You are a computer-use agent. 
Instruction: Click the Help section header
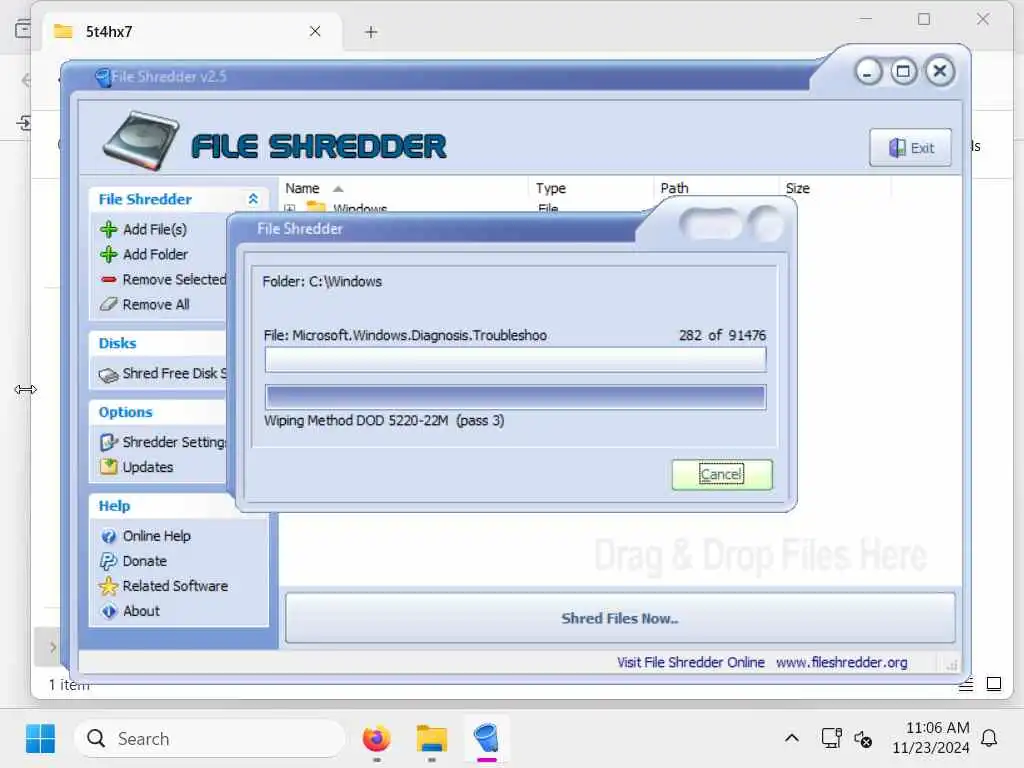coord(114,506)
